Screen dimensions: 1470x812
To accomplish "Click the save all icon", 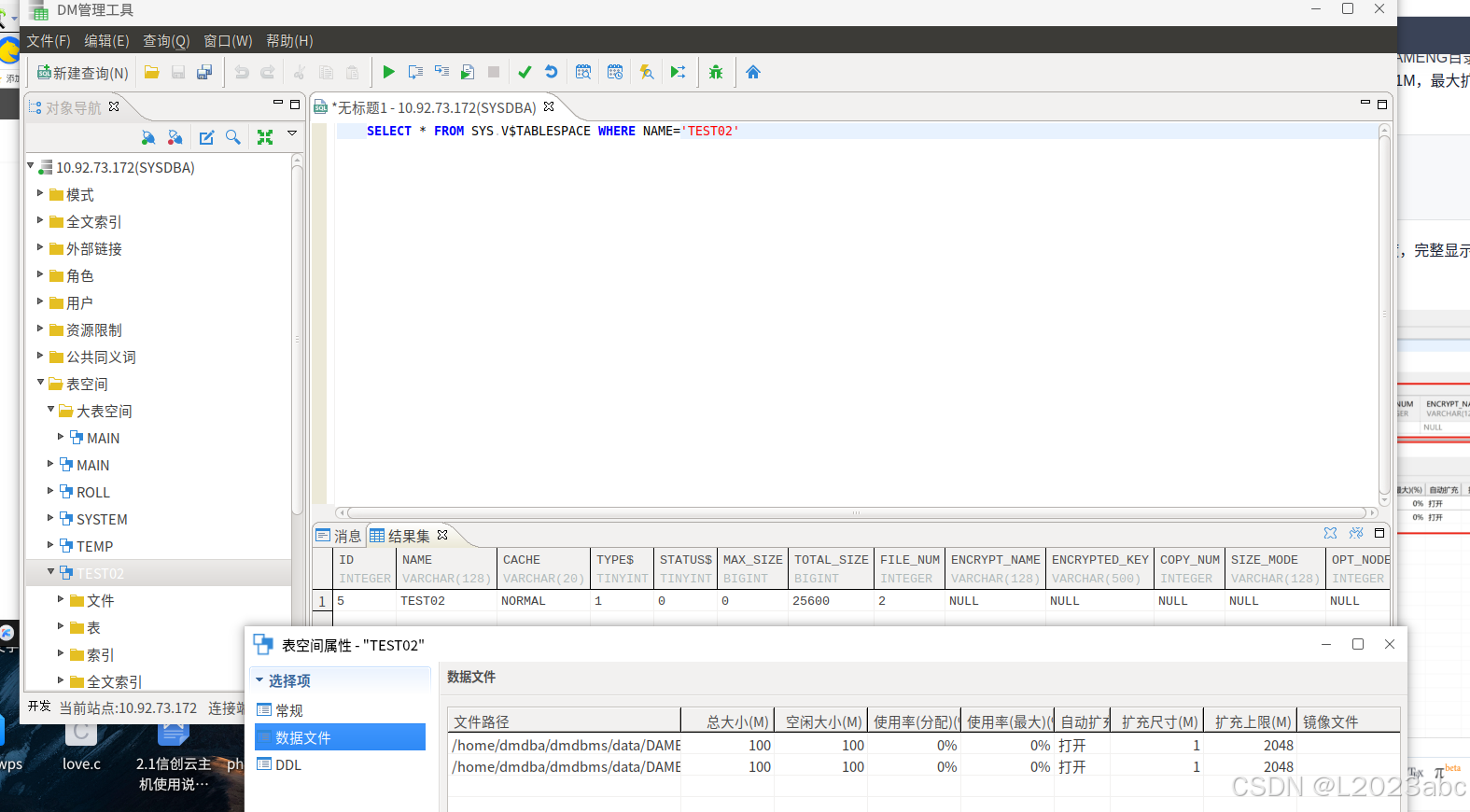I will point(204,72).
